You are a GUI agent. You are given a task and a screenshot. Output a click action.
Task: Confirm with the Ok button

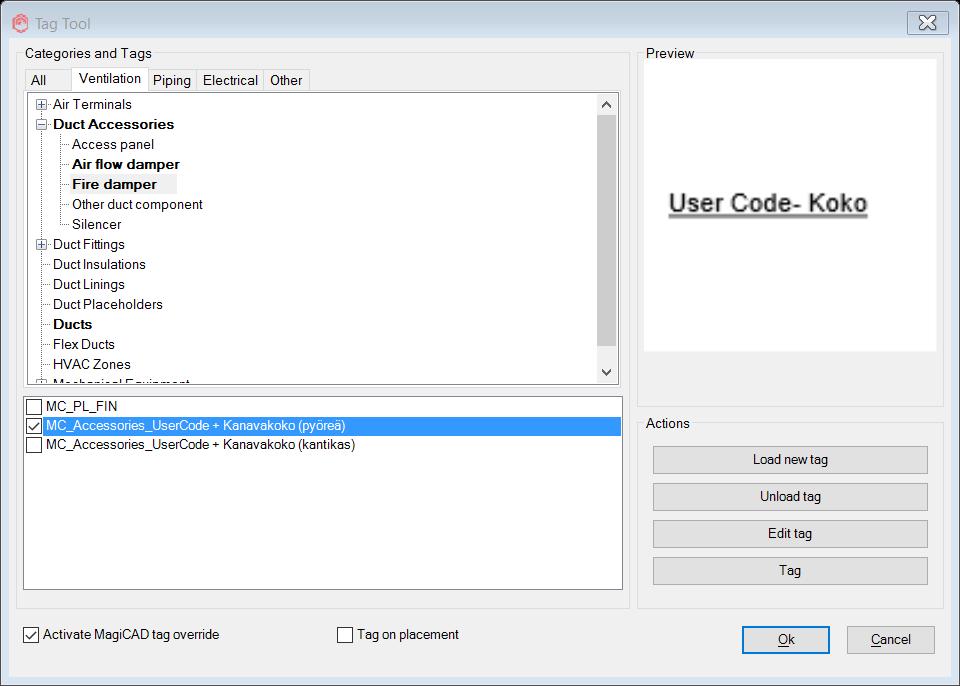[786, 640]
